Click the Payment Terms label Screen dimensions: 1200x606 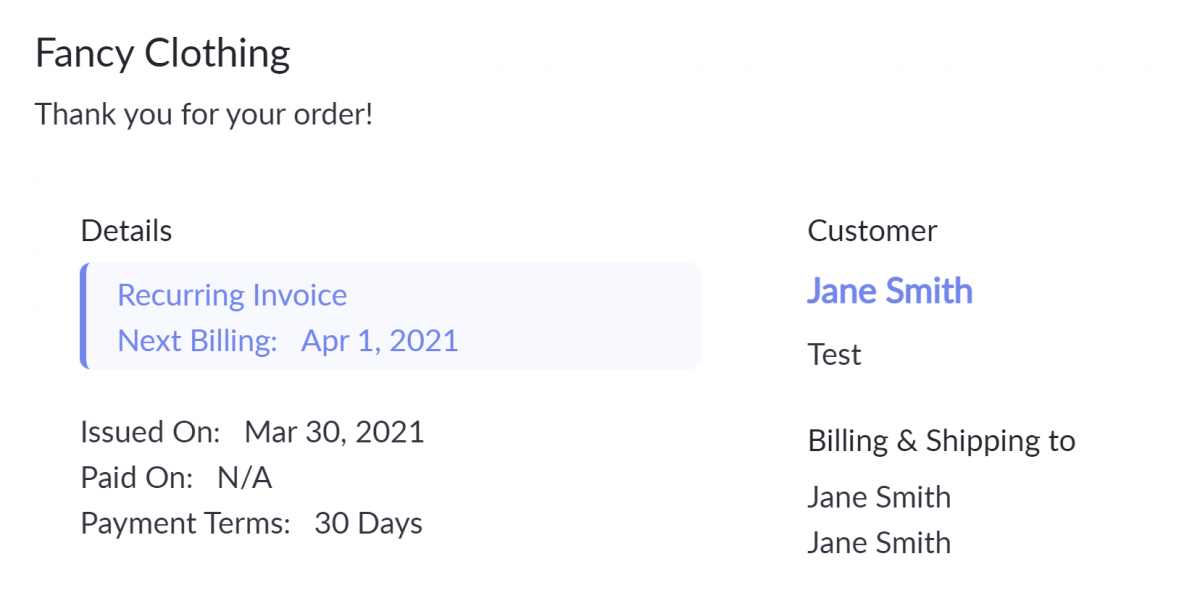coord(185,524)
